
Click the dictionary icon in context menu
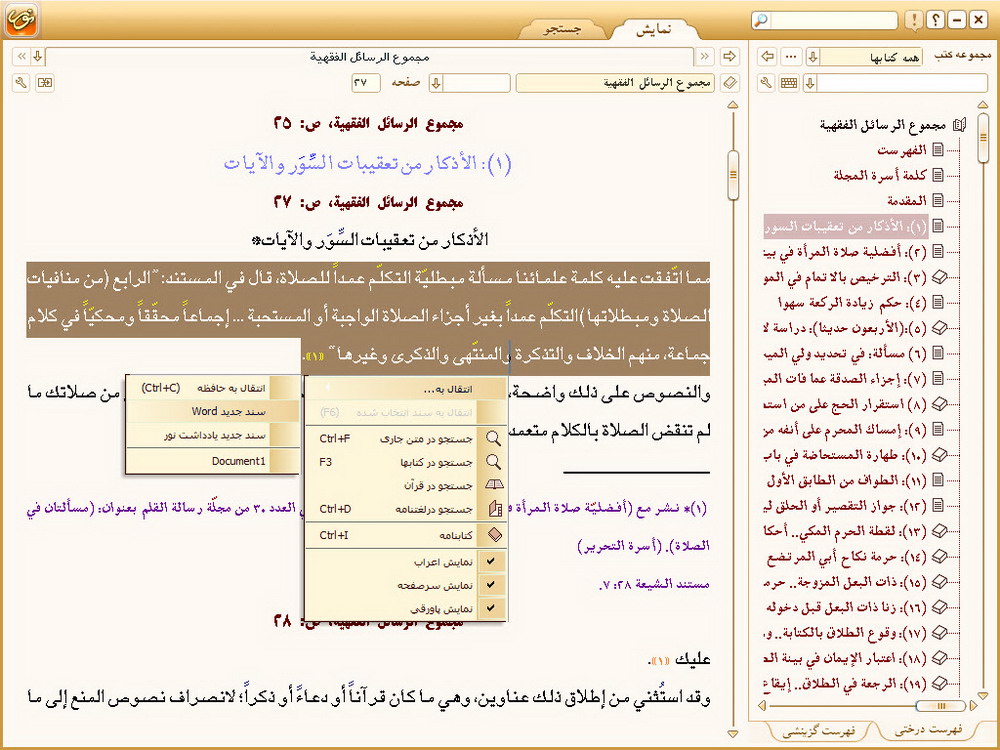click(x=494, y=509)
